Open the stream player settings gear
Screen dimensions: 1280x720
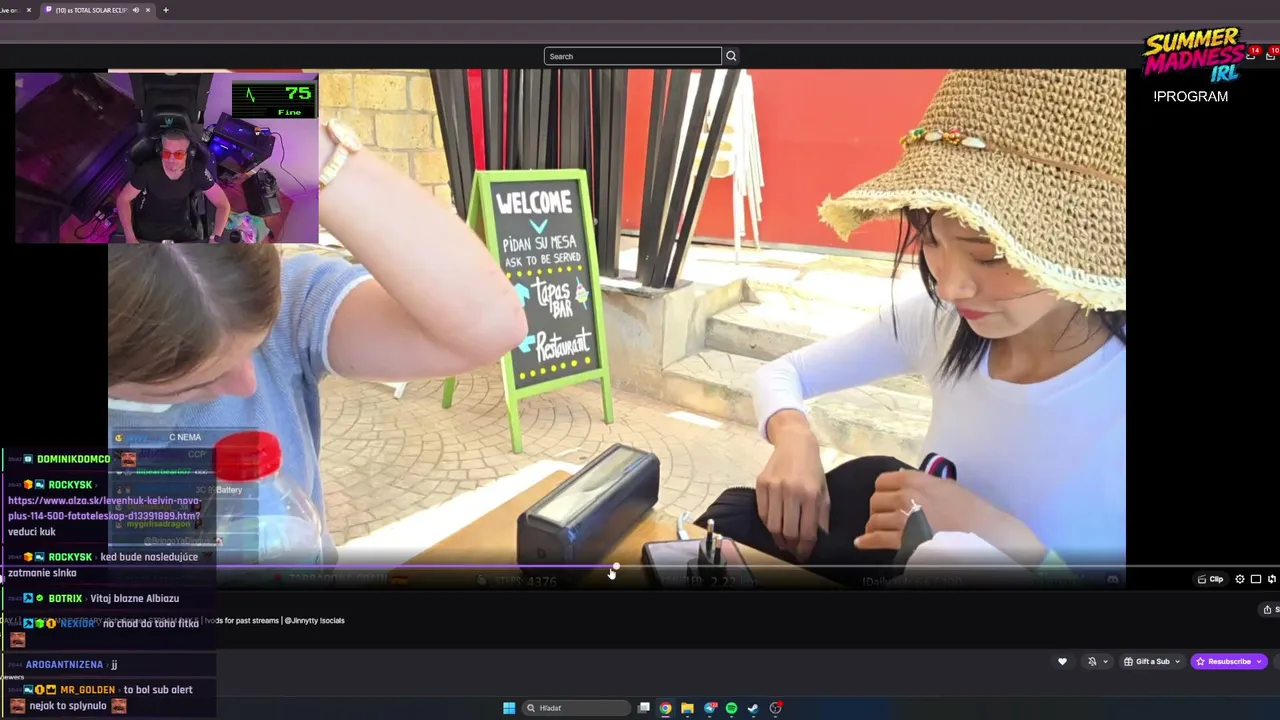click(x=1240, y=579)
